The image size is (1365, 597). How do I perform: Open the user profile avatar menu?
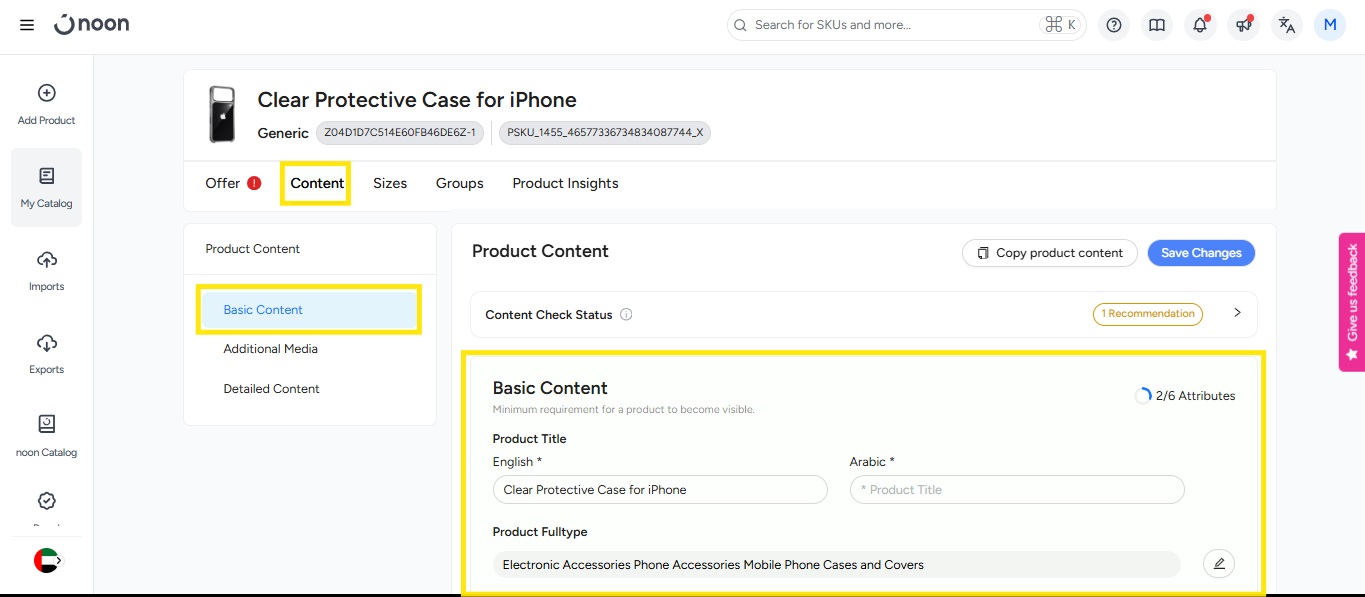tap(1329, 25)
